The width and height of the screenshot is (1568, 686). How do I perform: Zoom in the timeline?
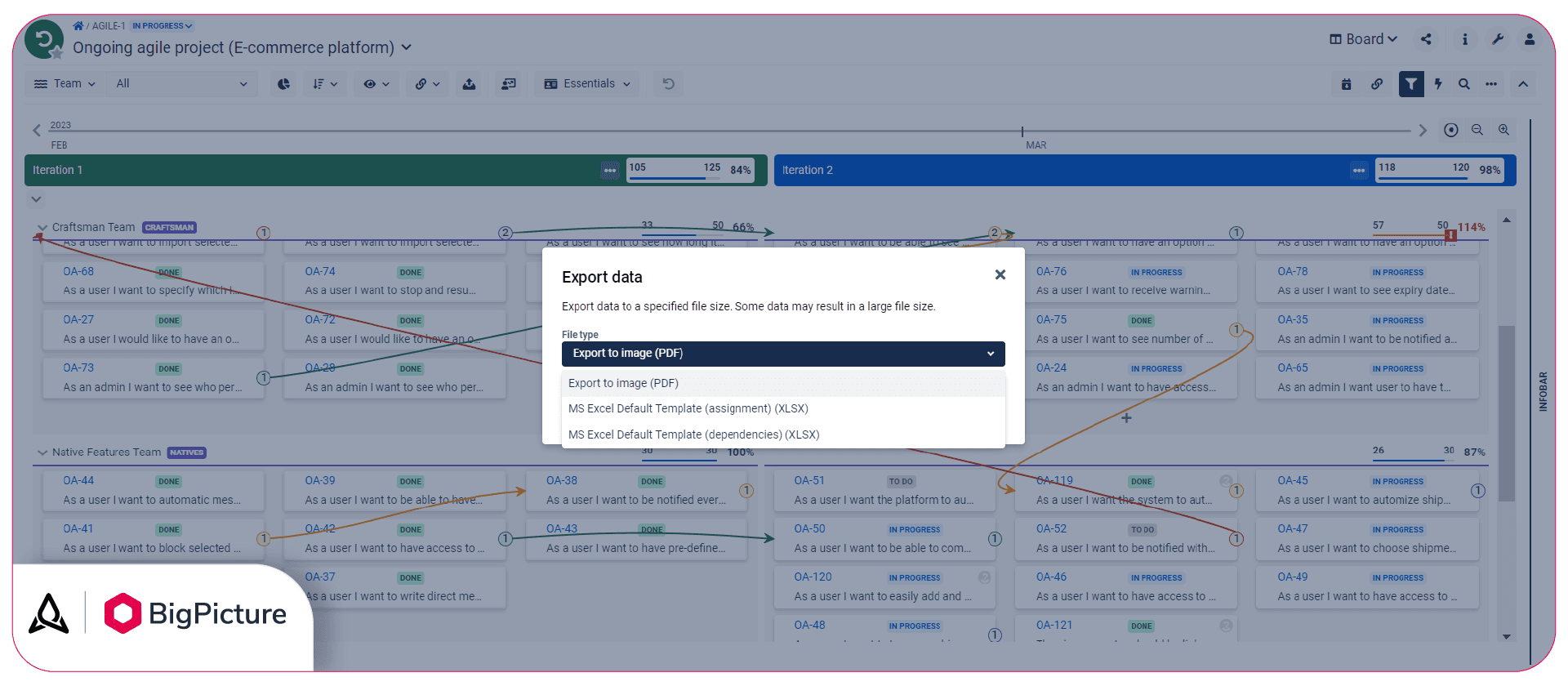point(1503,130)
